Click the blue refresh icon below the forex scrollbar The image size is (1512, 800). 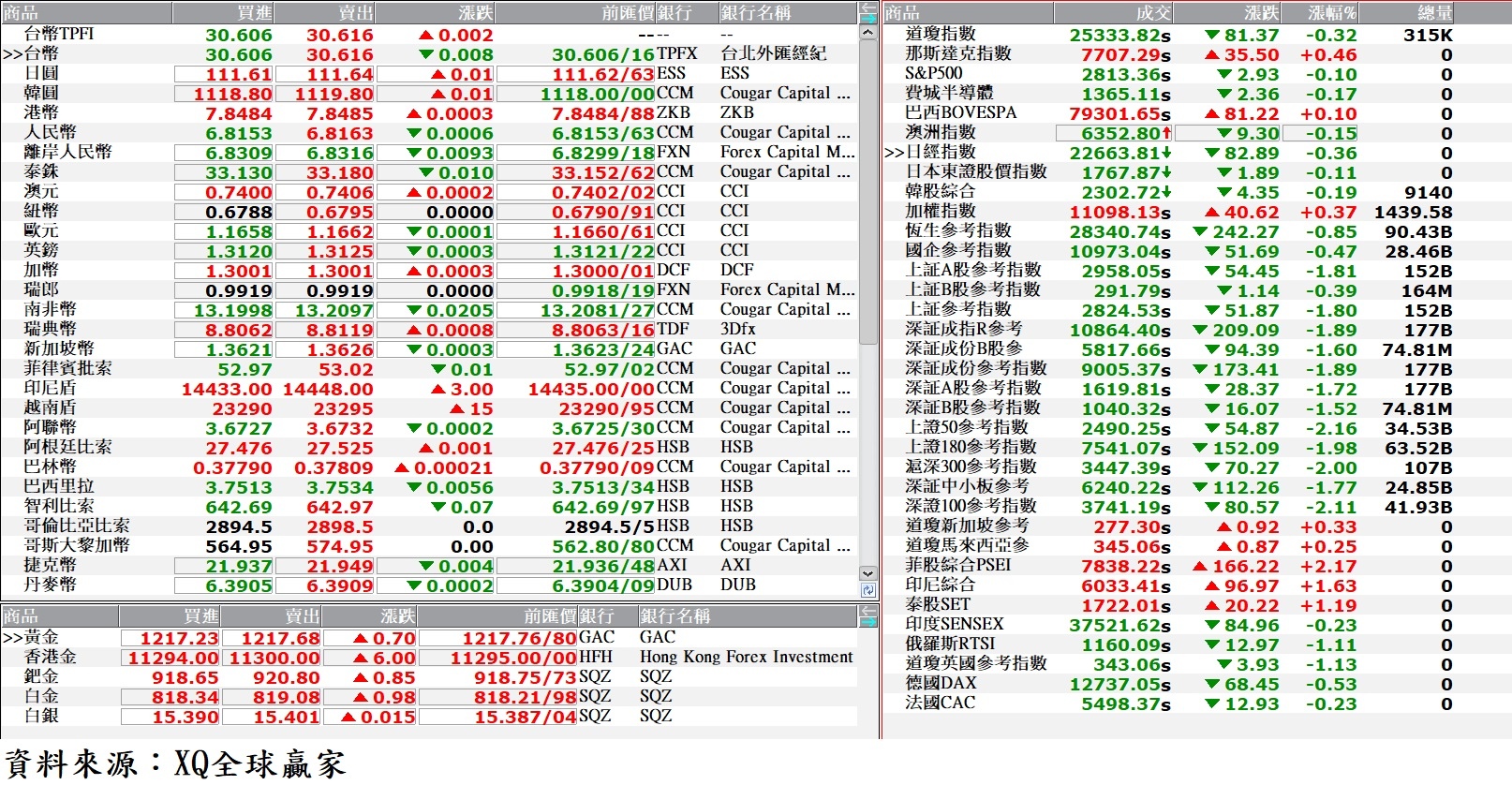click(x=867, y=590)
